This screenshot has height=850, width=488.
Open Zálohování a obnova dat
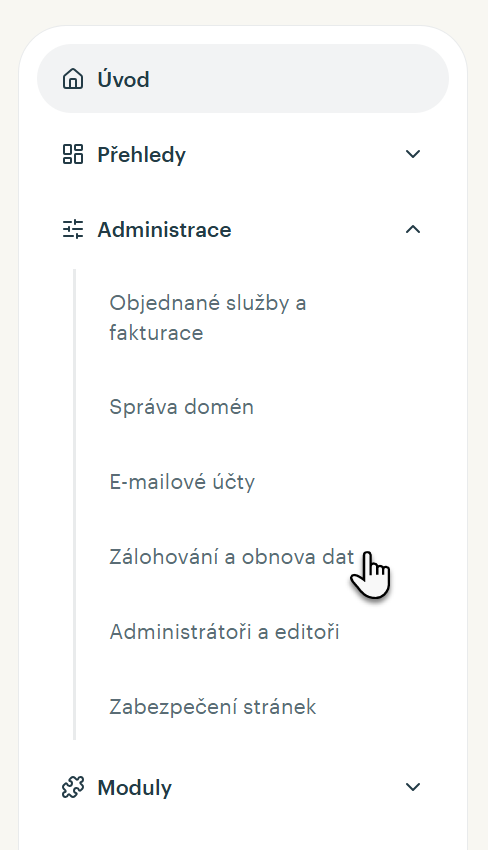(x=232, y=557)
